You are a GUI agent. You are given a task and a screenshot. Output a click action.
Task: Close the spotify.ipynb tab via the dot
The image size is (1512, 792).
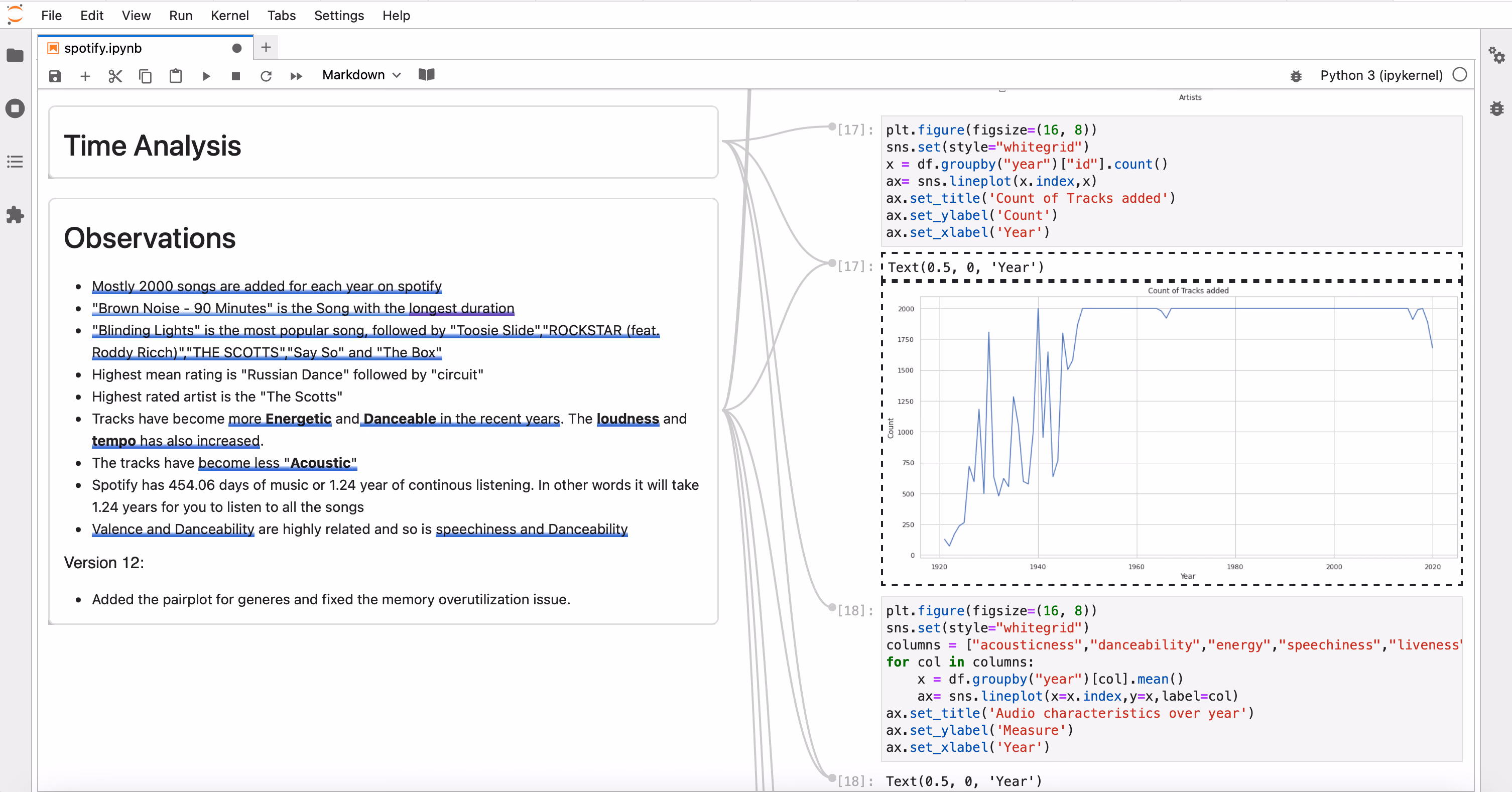click(x=237, y=48)
